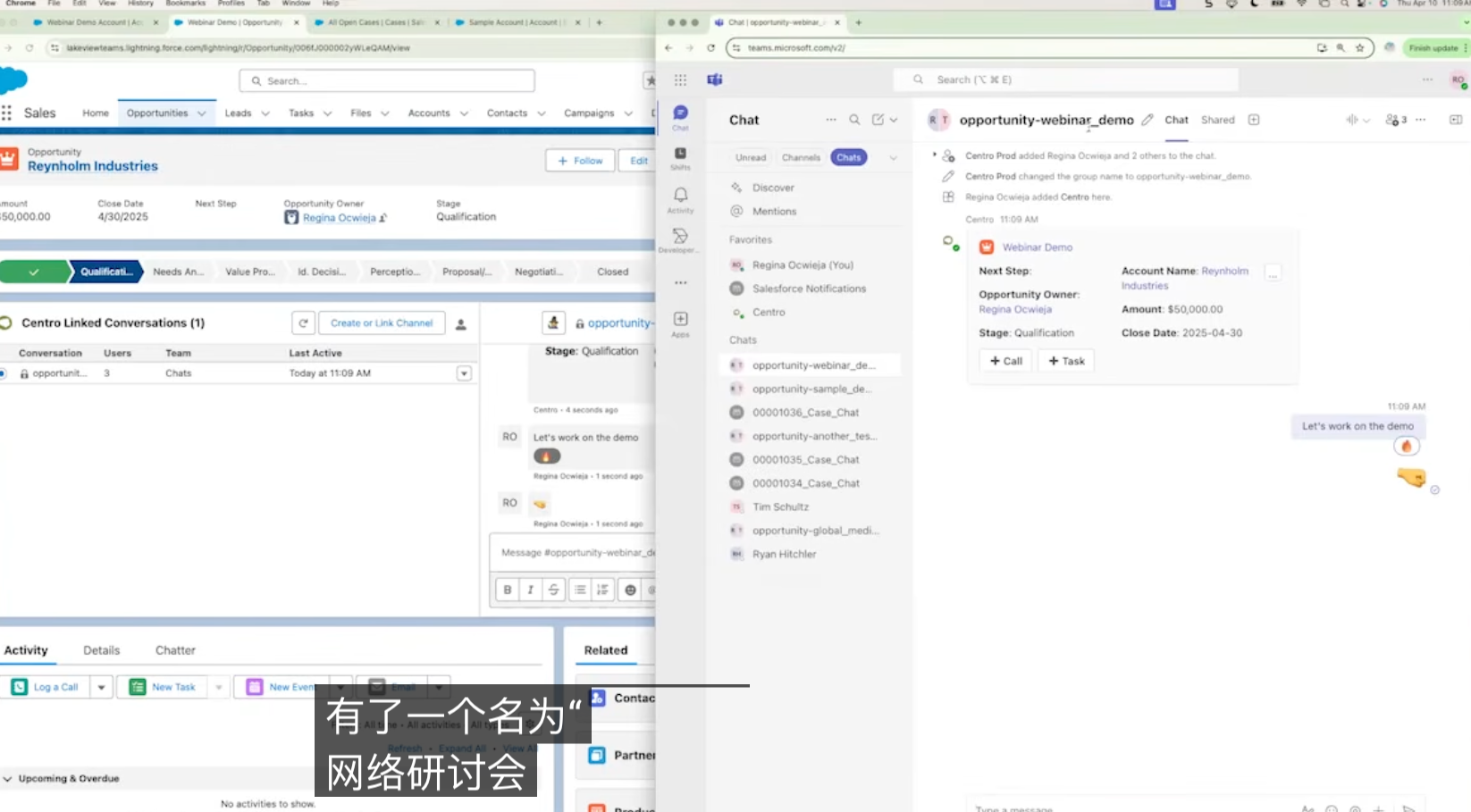Toggle strikethrough in Salesforce message editor
1471x812 pixels.
pyautogui.click(x=554, y=590)
